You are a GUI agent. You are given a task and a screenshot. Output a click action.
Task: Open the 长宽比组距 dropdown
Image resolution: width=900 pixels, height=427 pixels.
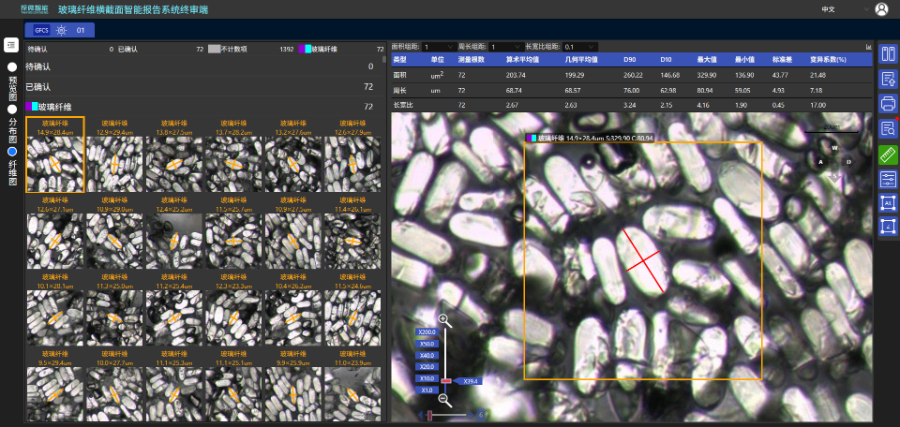[x=580, y=46]
